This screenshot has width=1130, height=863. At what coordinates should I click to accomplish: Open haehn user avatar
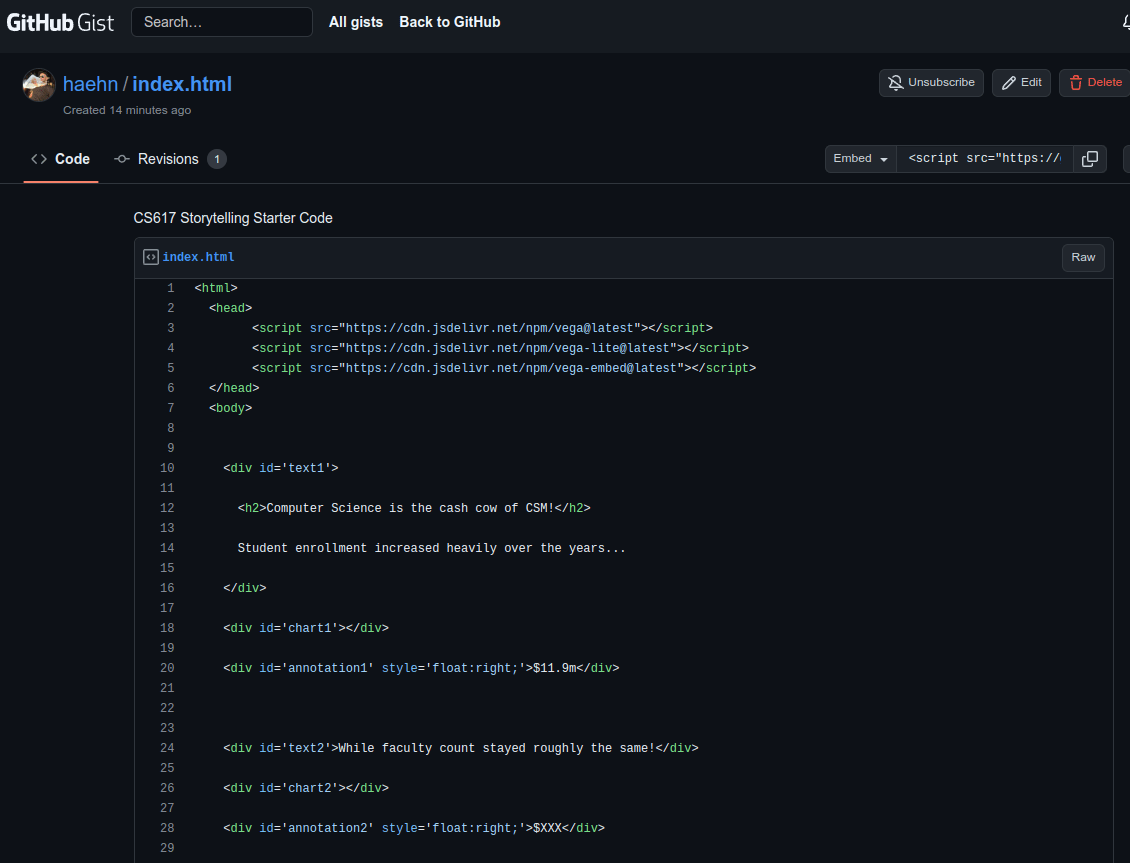(39, 85)
